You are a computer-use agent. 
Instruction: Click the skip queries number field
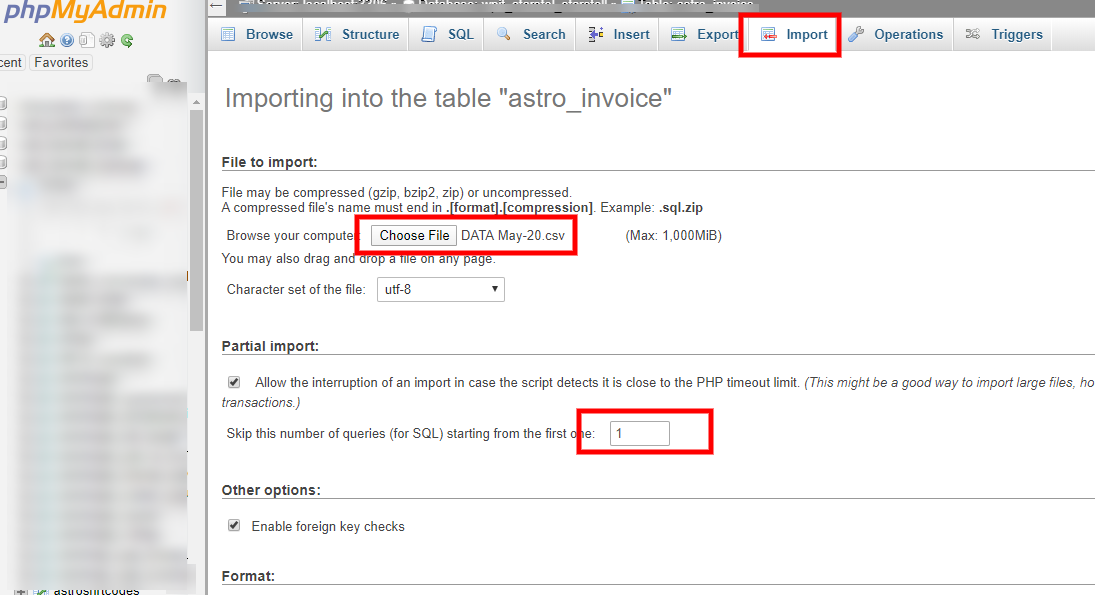(639, 433)
